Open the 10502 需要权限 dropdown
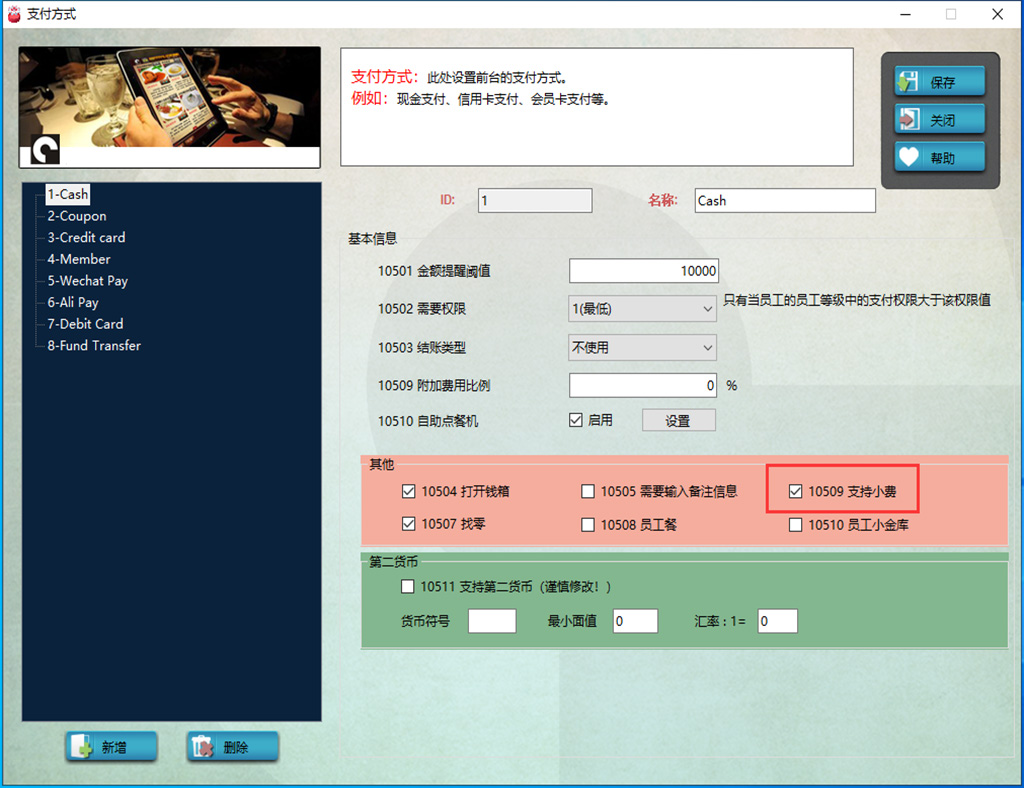 [642, 310]
